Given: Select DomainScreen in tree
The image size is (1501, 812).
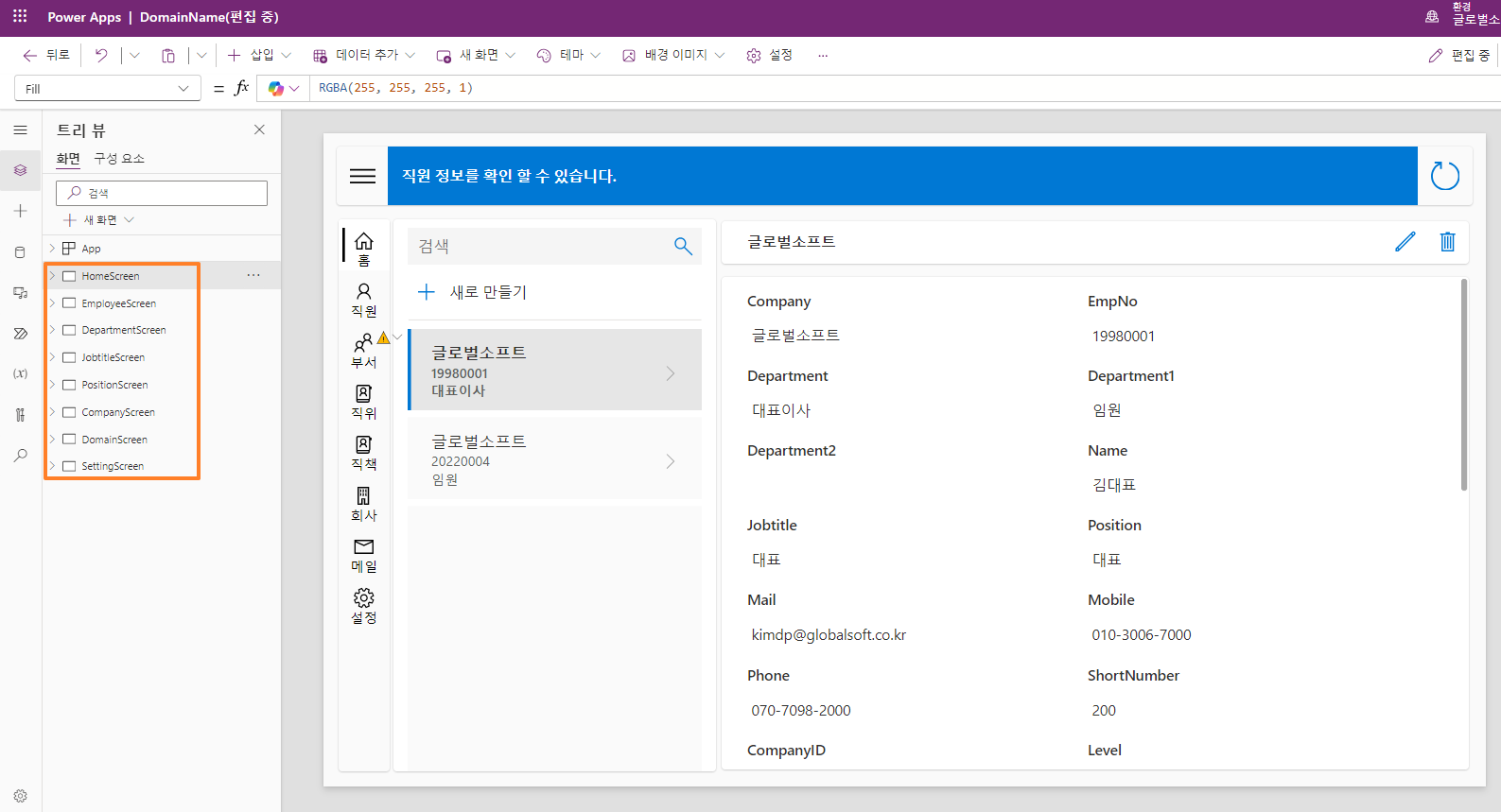Looking at the screenshot, I should pos(114,440).
